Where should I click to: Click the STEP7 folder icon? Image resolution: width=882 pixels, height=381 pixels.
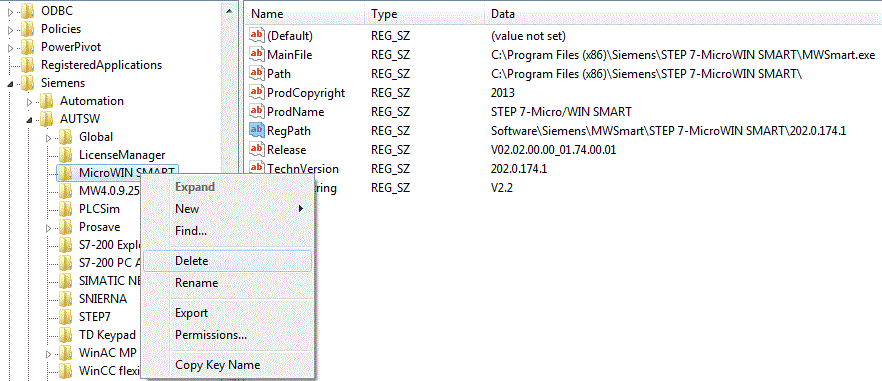point(66,317)
